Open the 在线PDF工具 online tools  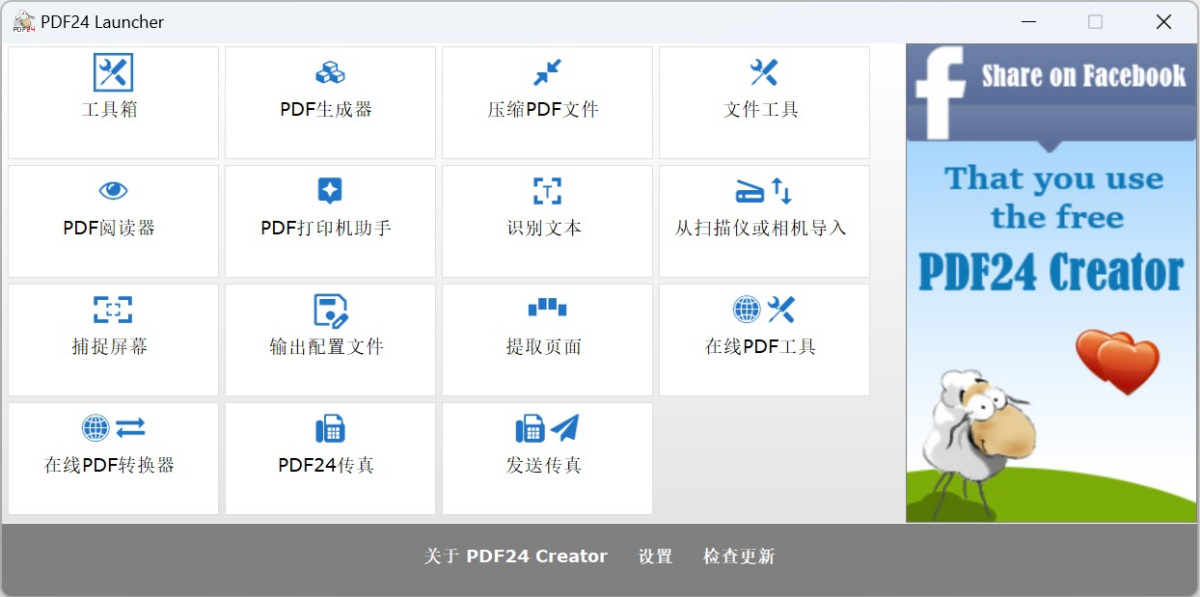[763, 337]
